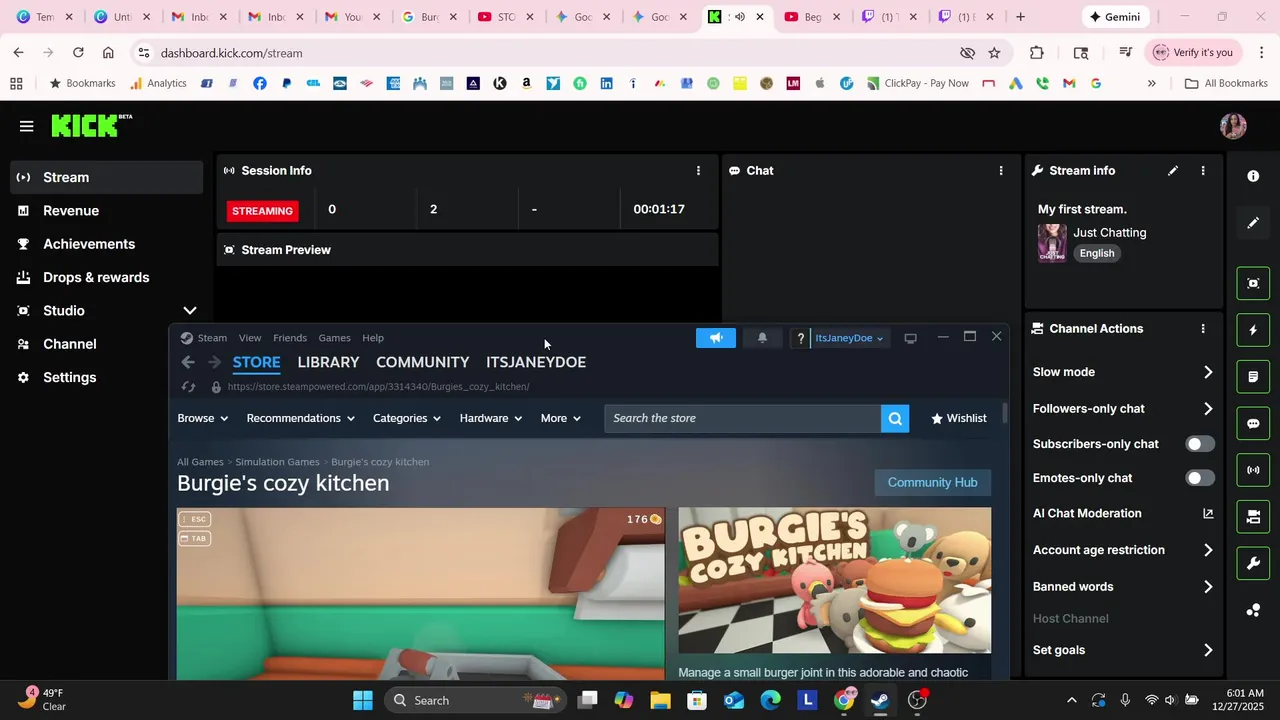Open Kick hamburger menu icon
This screenshot has height=720, width=1280.
26,126
